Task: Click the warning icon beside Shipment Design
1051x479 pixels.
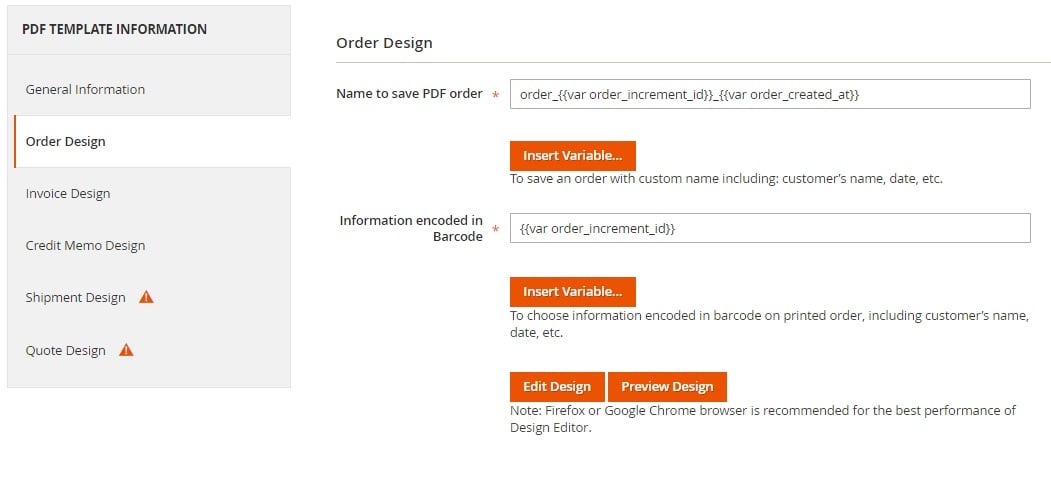Action: click(x=146, y=297)
